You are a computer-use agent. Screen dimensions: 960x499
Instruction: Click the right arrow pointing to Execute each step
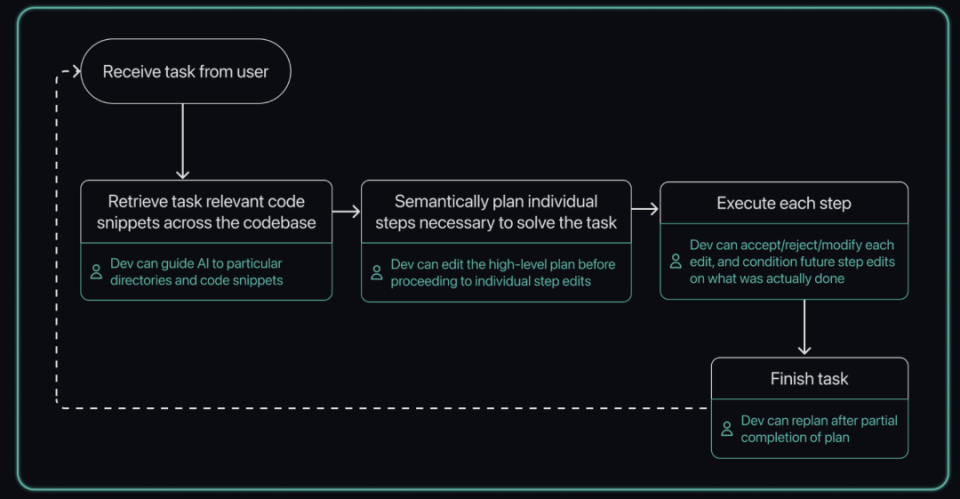645,209
